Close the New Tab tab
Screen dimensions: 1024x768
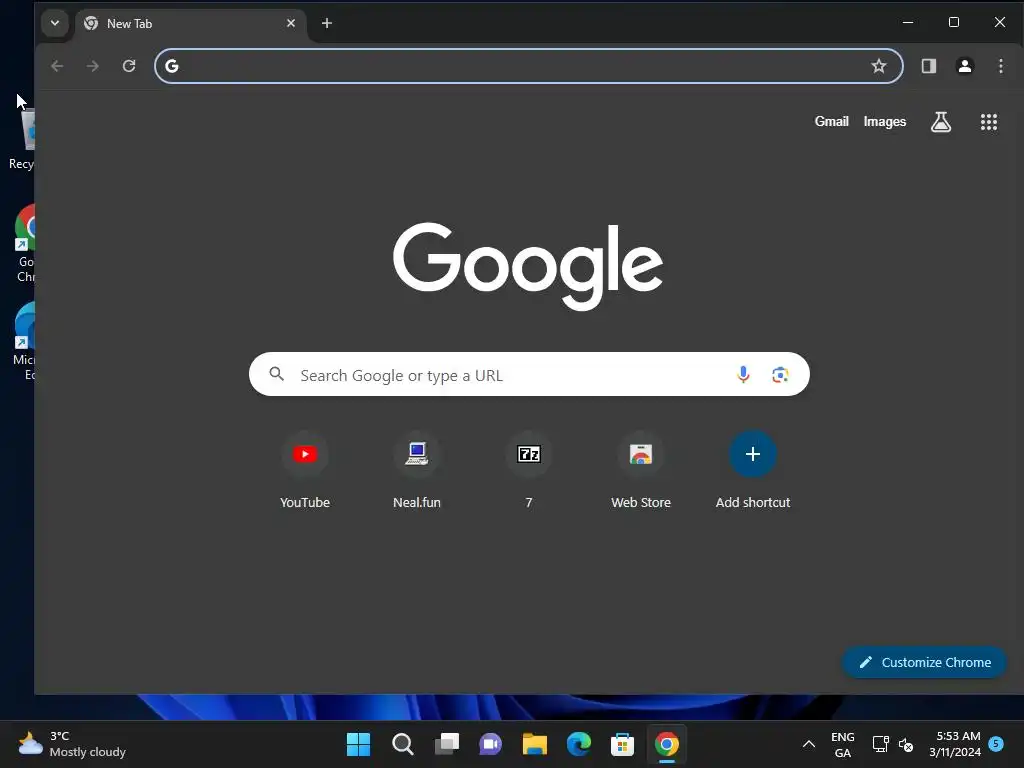pyautogui.click(x=291, y=24)
